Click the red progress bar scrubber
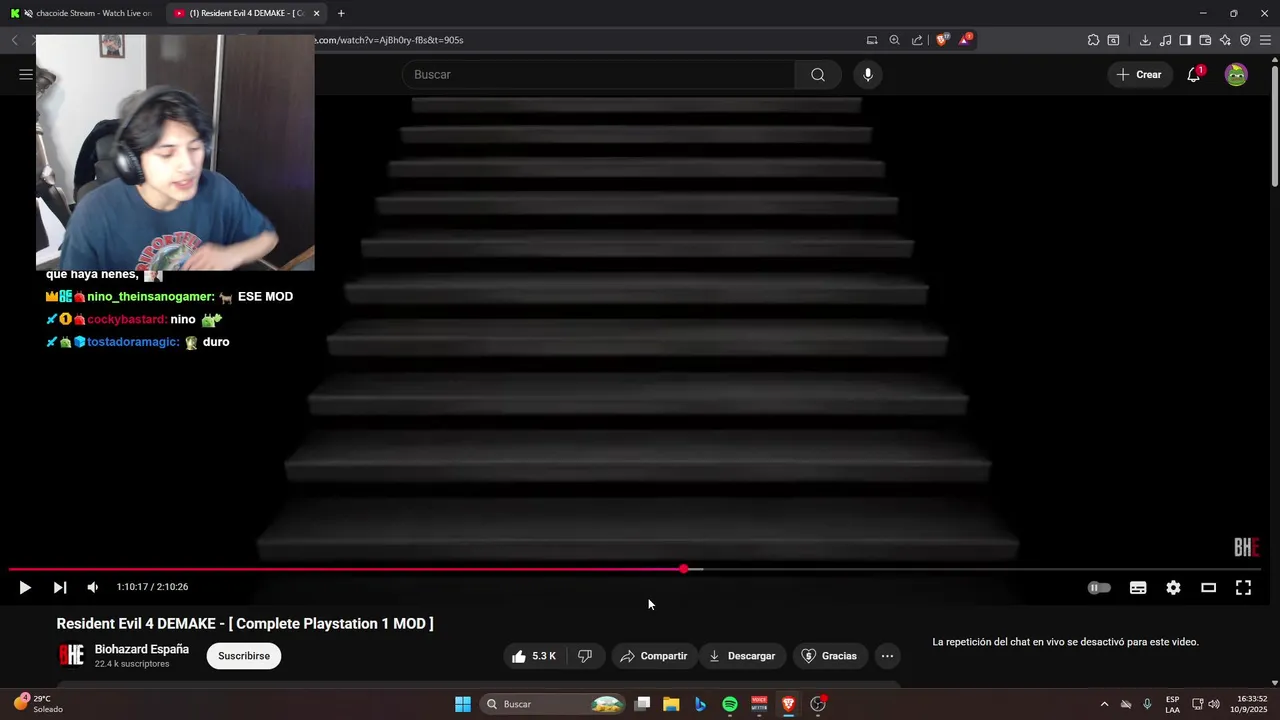This screenshot has width=1280, height=720. pyautogui.click(x=683, y=569)
